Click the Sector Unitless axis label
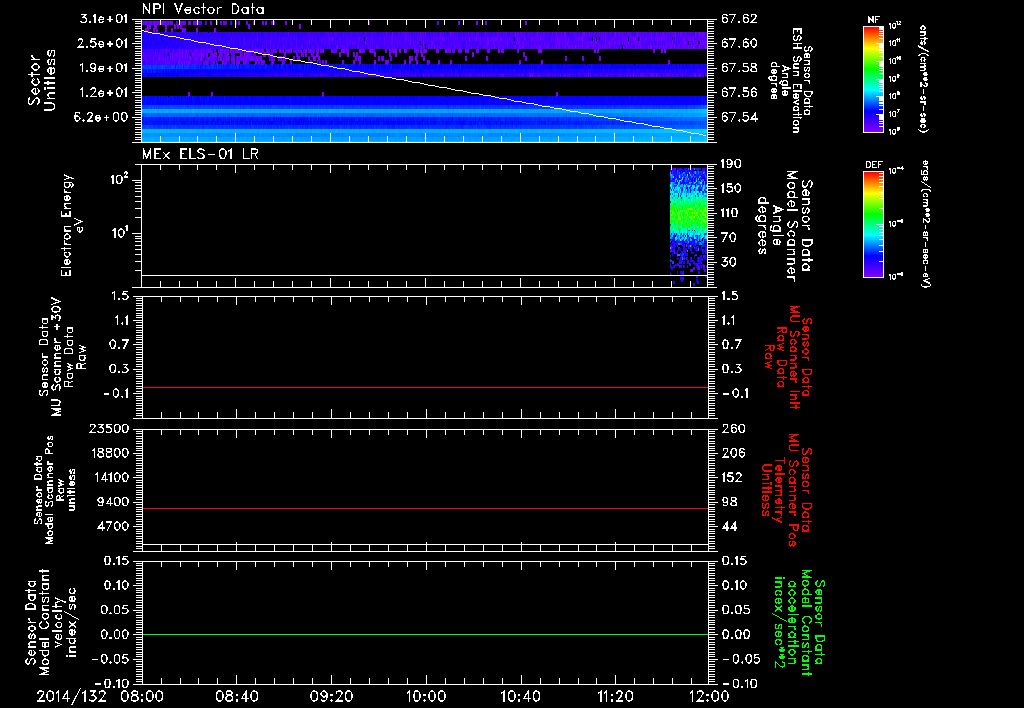Screen dimensions: 1024x708 42,80
